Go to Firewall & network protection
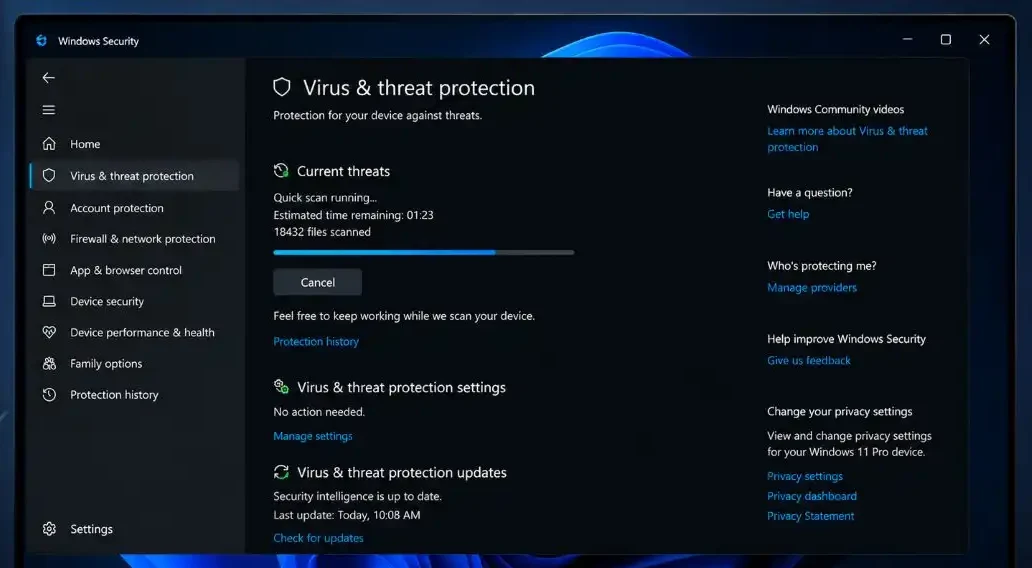The width and height of the screenshot is (1032, 568). click(135, 239)
